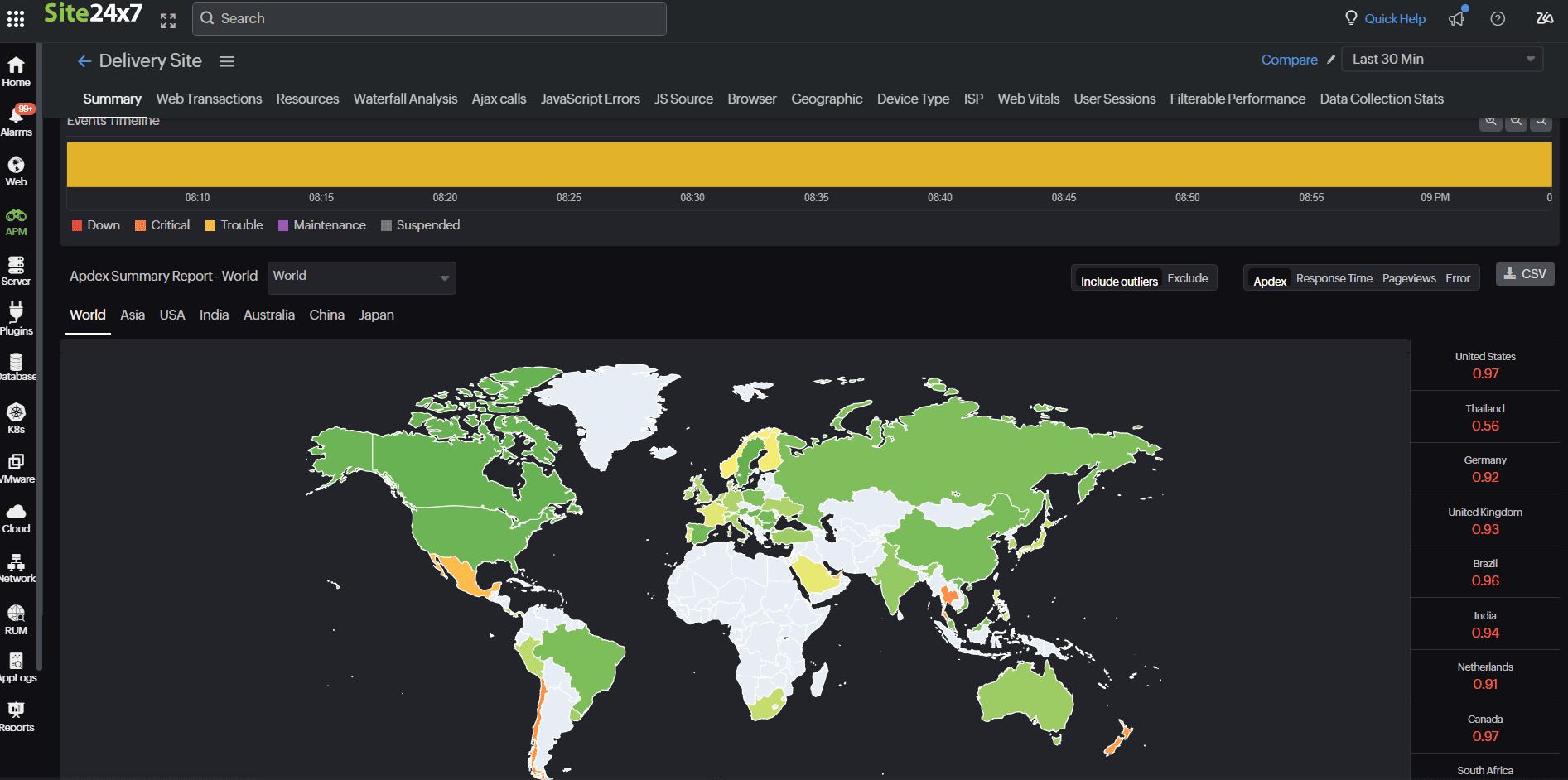Screen dimensions: 1568x780
Task: Go to Home in sidebar
Action: (x=16, y=72)
